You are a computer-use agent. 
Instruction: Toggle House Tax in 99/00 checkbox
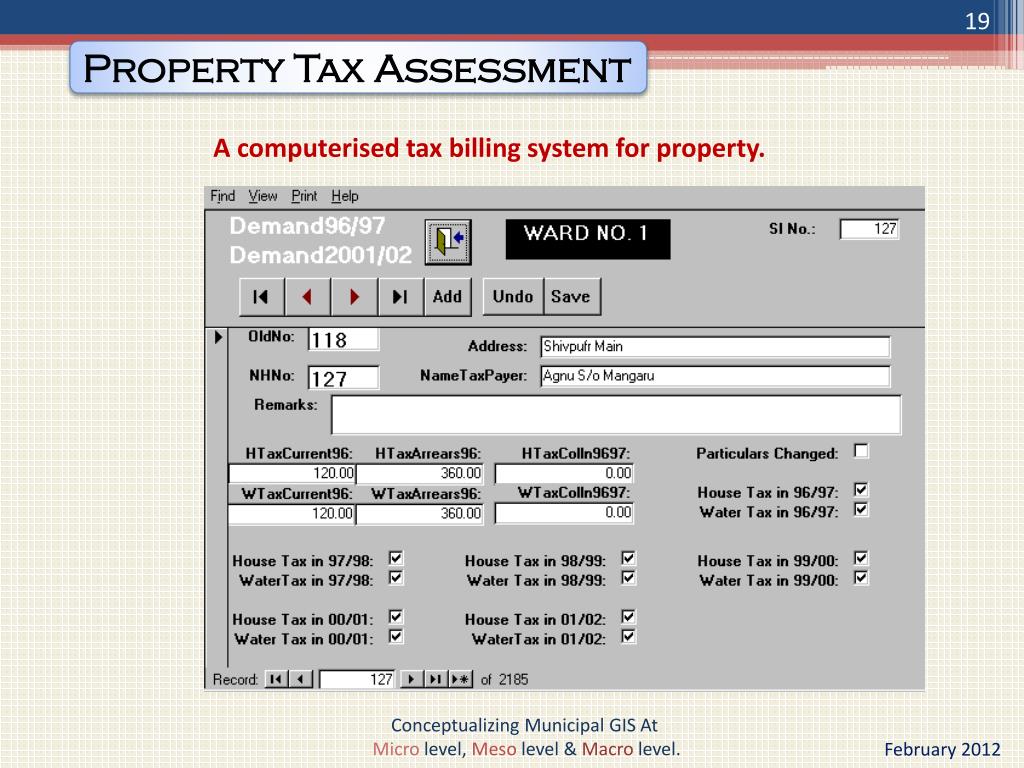[861, 558]
